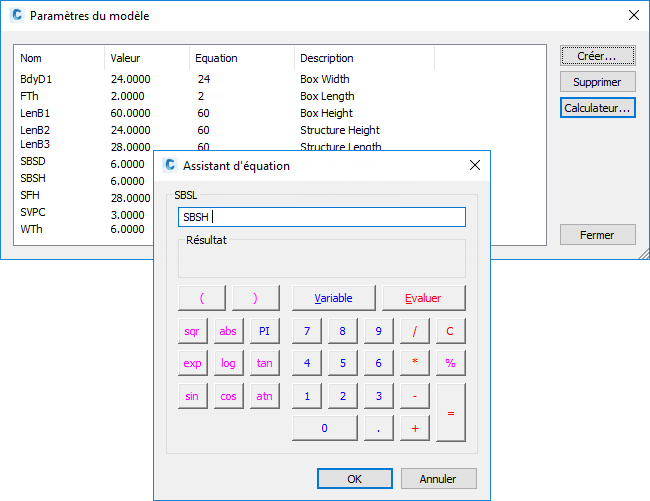Screen dimensions: 650x501
Task: Click the multiply asterisk key
Action: 415,363
